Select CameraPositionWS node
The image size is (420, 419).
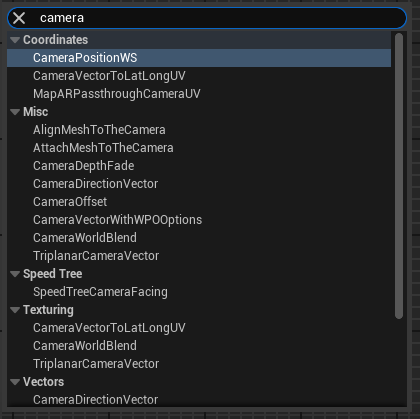pyautogui.click(x=199, y=58)
